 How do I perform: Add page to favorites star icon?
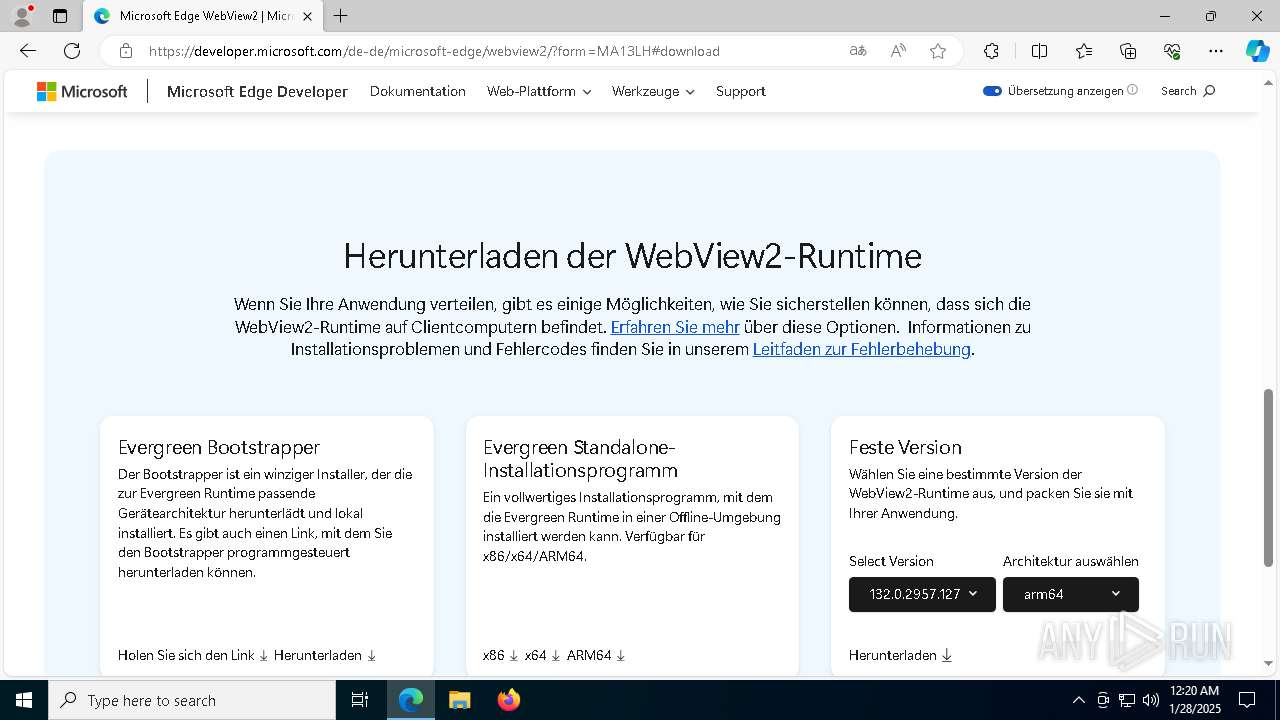click(938, 51)
